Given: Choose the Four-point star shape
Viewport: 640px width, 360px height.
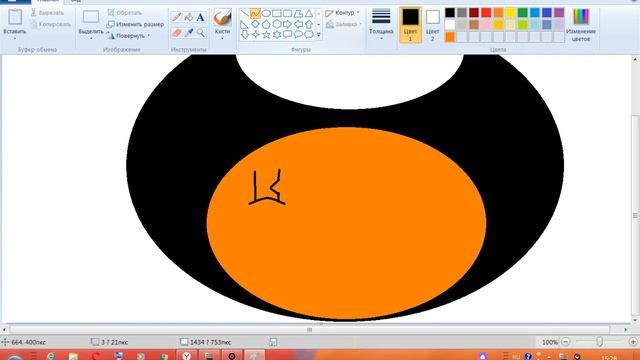Looking at the screenshot, I should 255,35.
